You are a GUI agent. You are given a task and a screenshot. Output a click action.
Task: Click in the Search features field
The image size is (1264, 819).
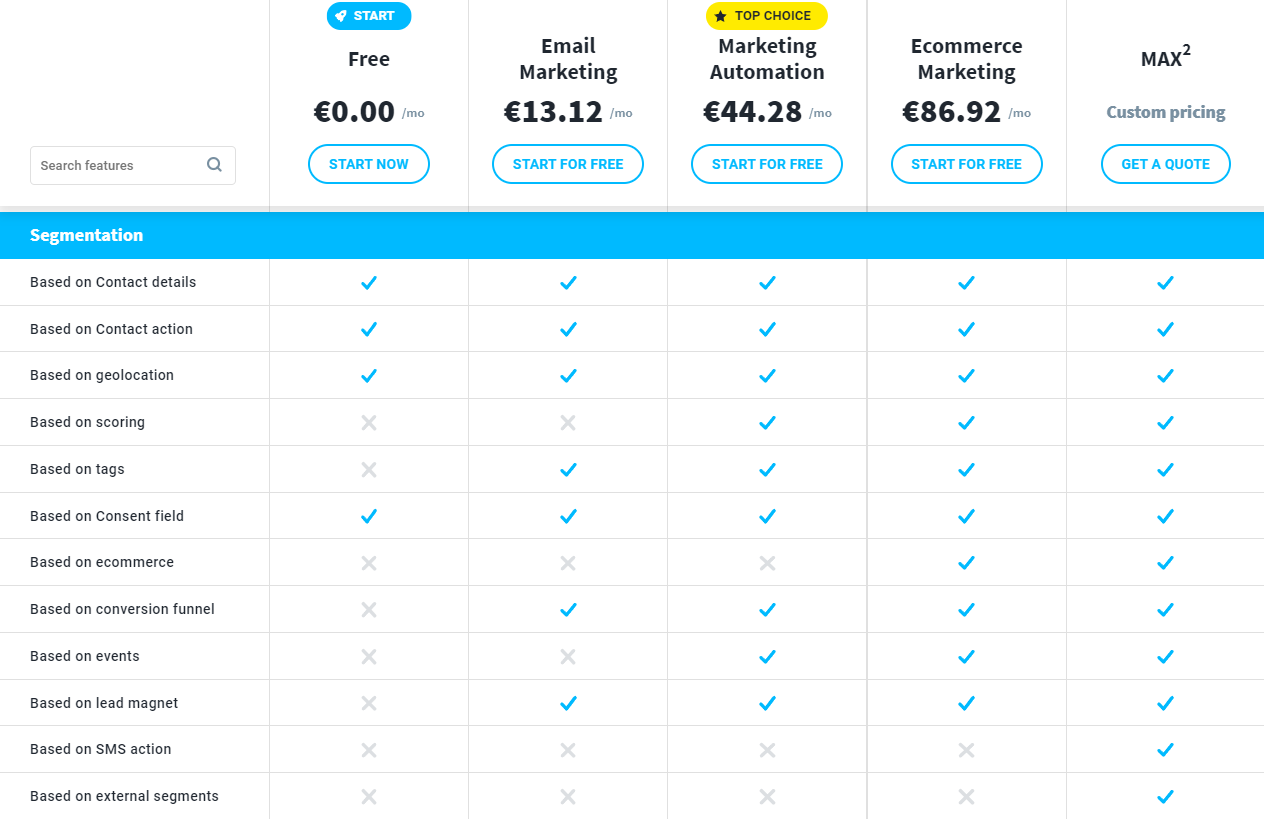(133, 165)
